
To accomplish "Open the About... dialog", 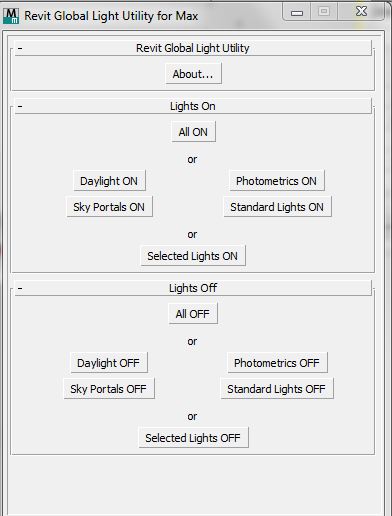I will click(x=193, y=74).
